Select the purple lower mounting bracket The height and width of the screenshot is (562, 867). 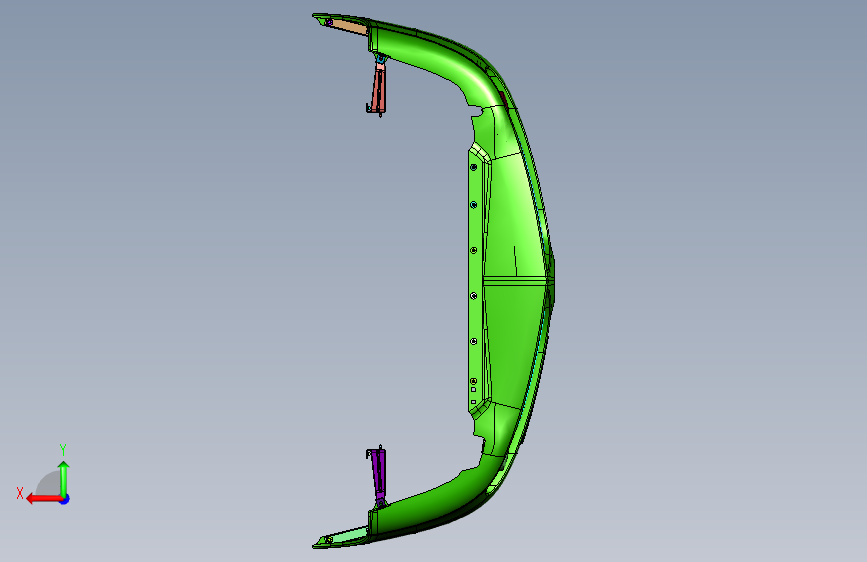coord(379,471)
